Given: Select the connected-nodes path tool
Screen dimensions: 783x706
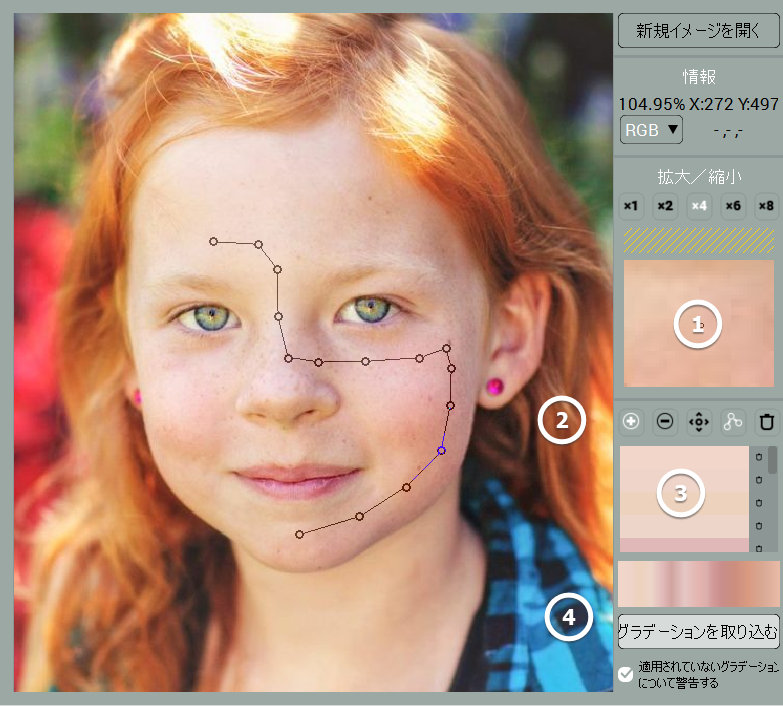Looking at the screenshot, I should point(733,421).
